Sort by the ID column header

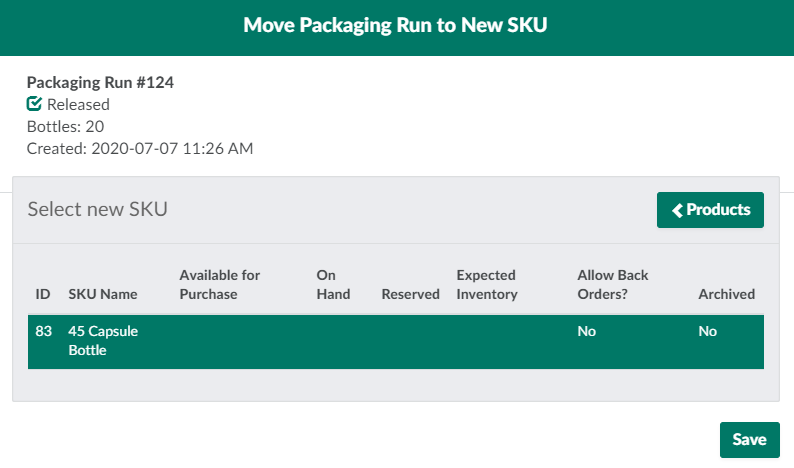[x=43, y=294]
